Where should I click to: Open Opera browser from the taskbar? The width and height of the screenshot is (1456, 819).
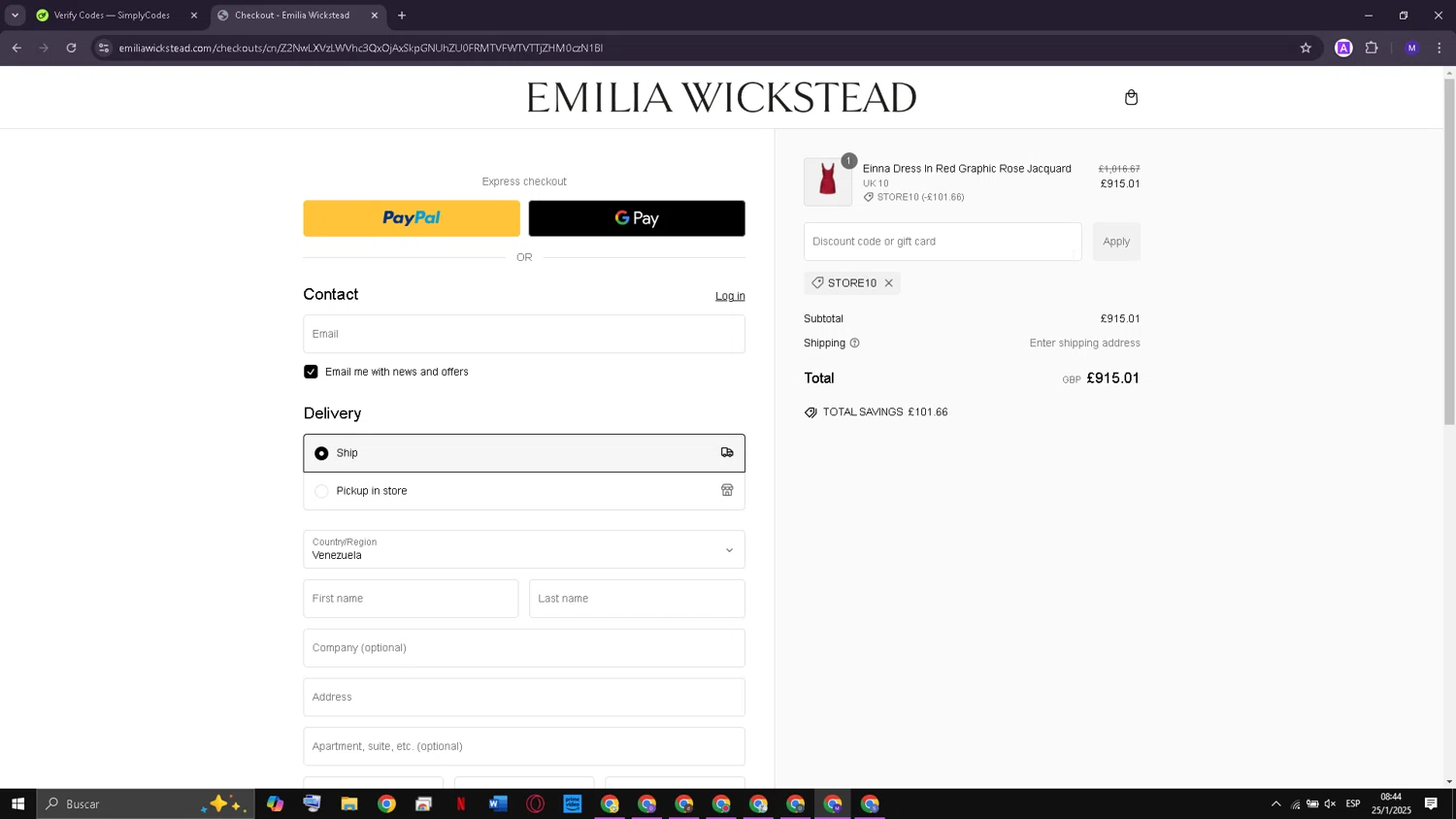(x=535, y=803)
